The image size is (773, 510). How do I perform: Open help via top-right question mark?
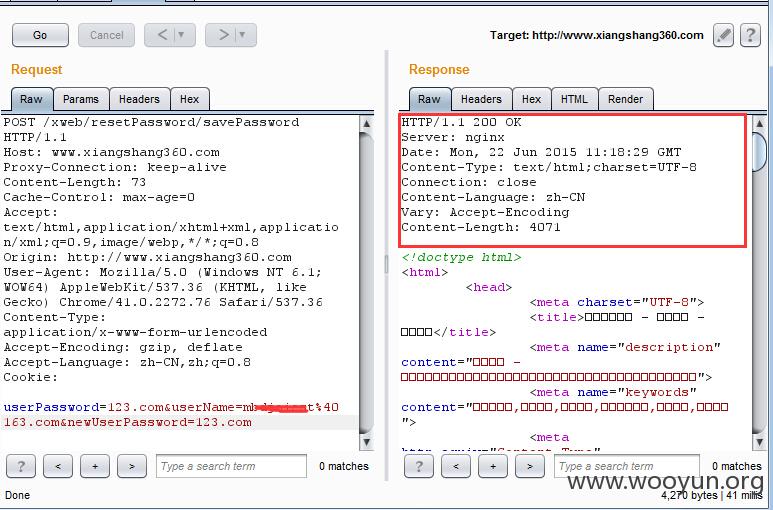click(x=750, y=35)
